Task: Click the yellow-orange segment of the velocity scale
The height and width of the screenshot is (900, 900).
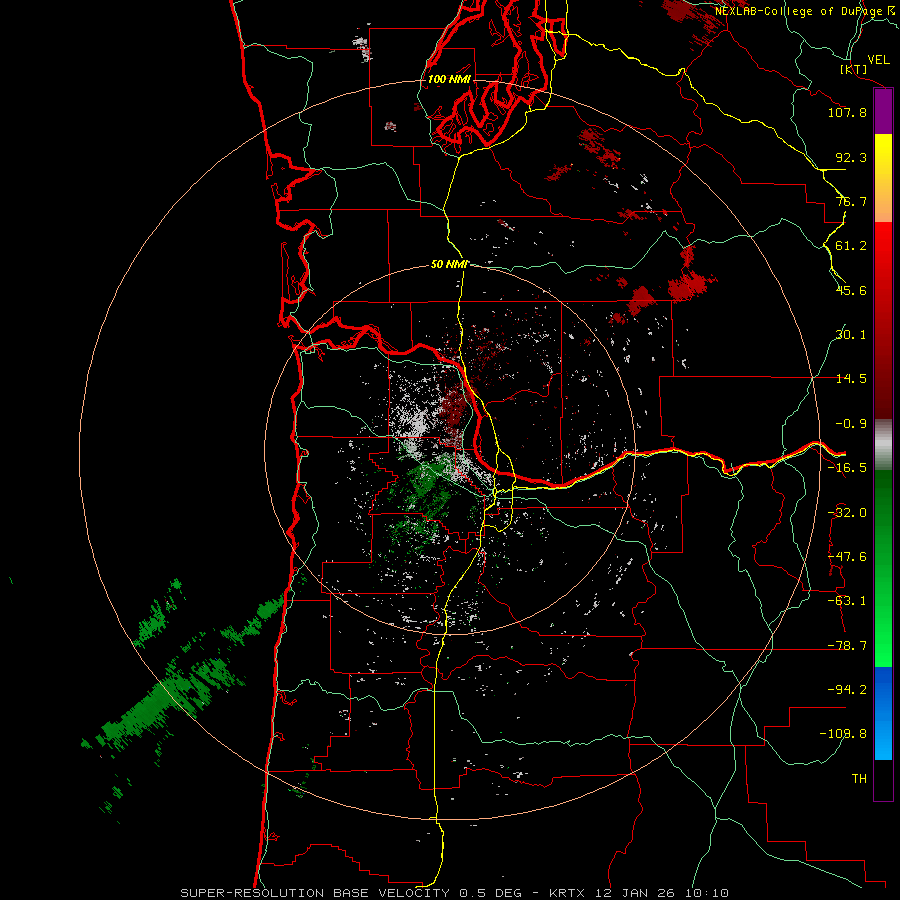Action: coord(883,178)
